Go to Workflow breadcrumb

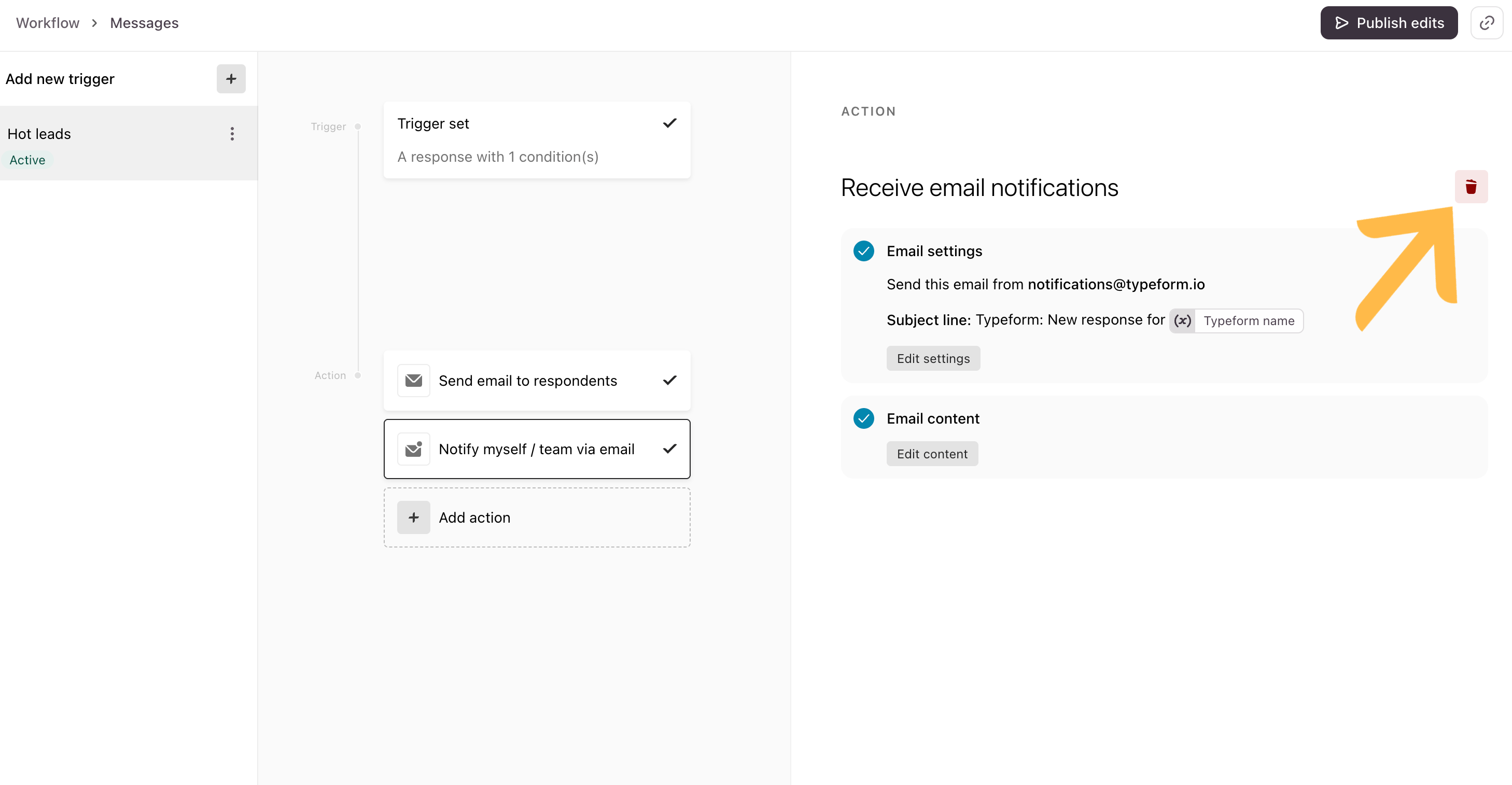48,23
